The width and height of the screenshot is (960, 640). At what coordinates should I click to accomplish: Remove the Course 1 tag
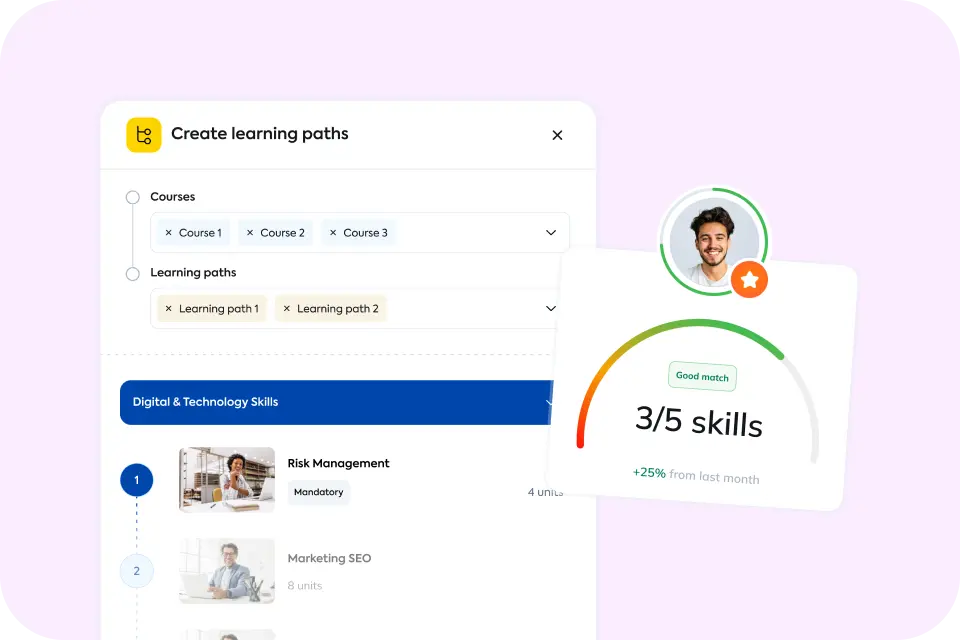[x=168, y=233]
